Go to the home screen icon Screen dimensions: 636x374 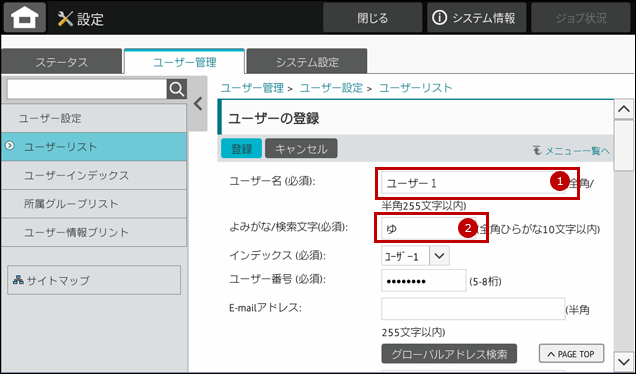25,17
